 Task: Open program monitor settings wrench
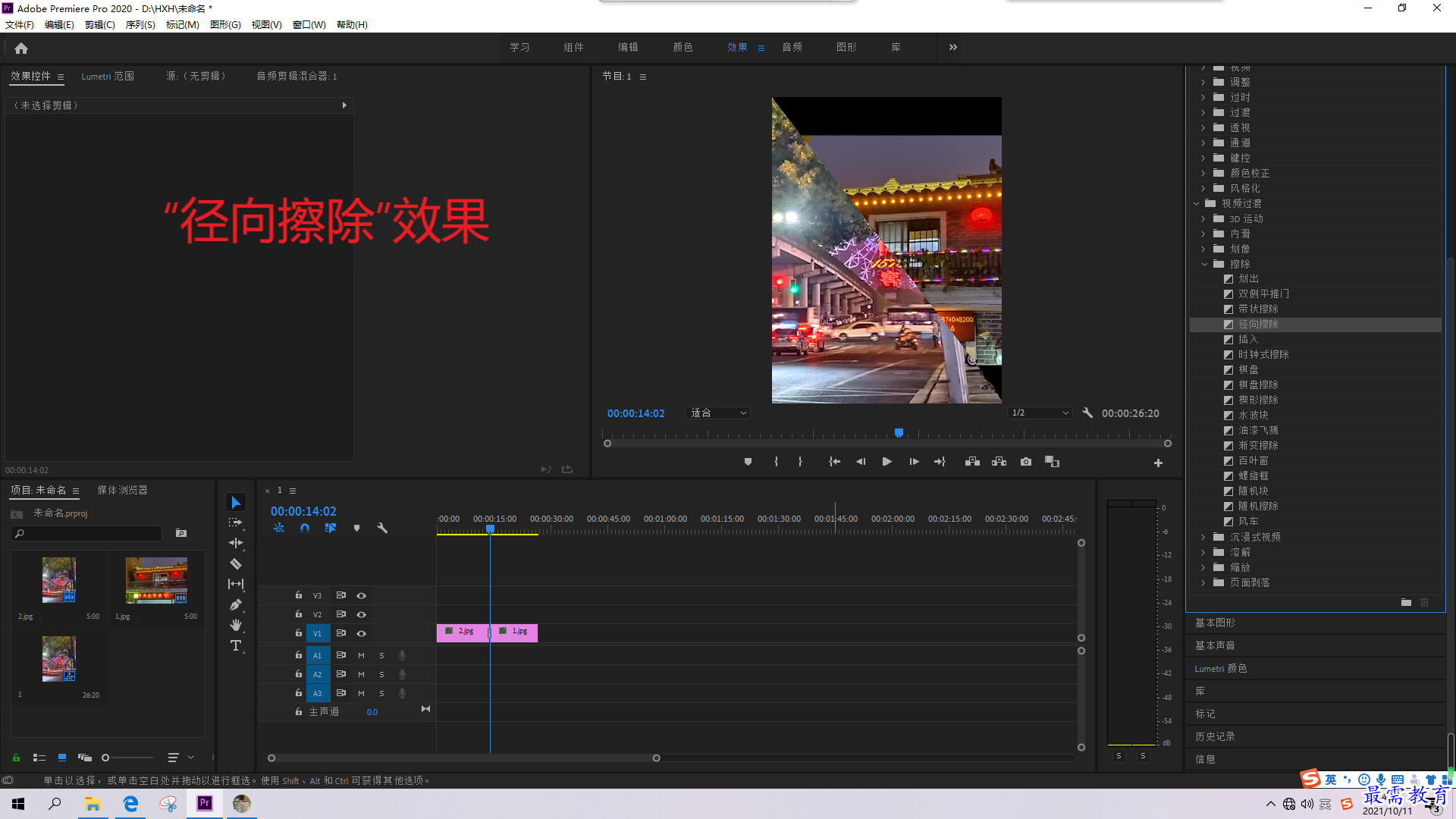1087,413
